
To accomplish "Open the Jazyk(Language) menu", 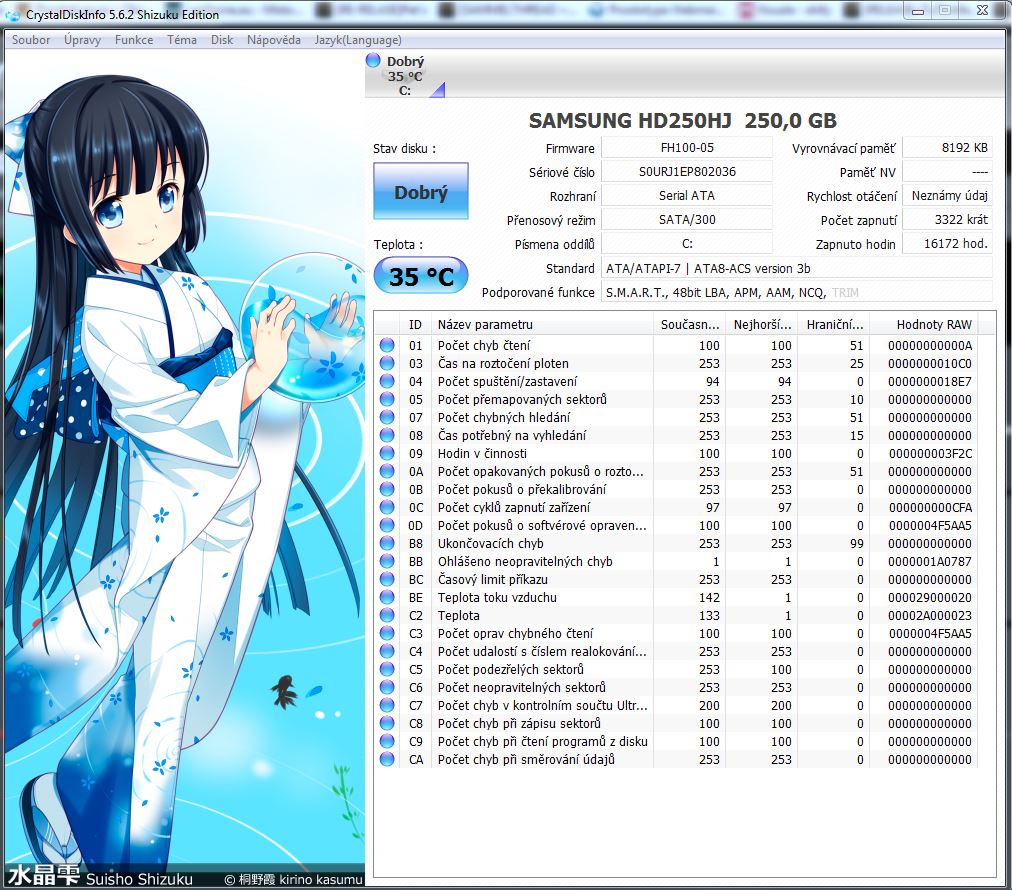I will pos(358,40).
